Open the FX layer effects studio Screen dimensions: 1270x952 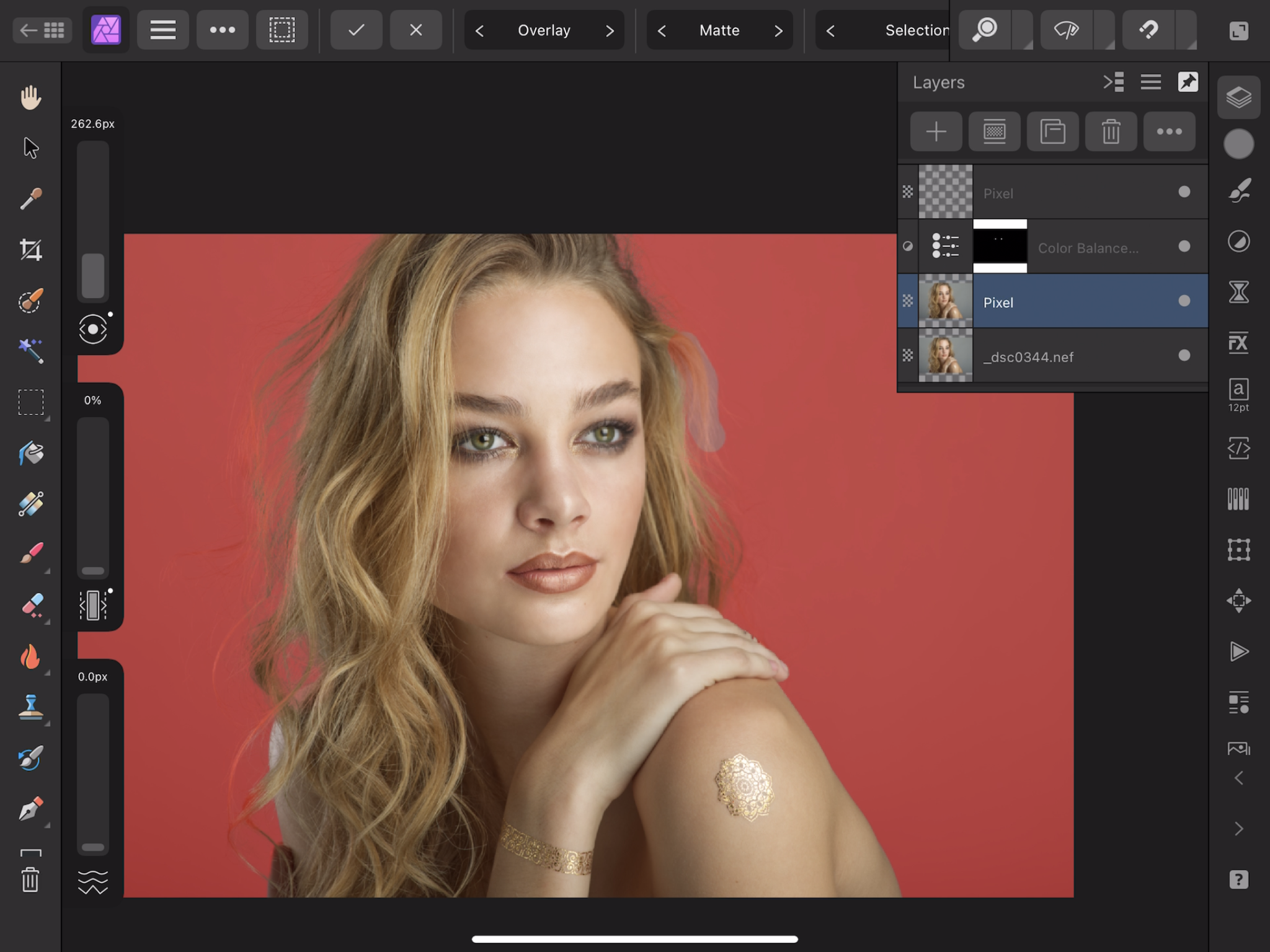[1238, 343]
